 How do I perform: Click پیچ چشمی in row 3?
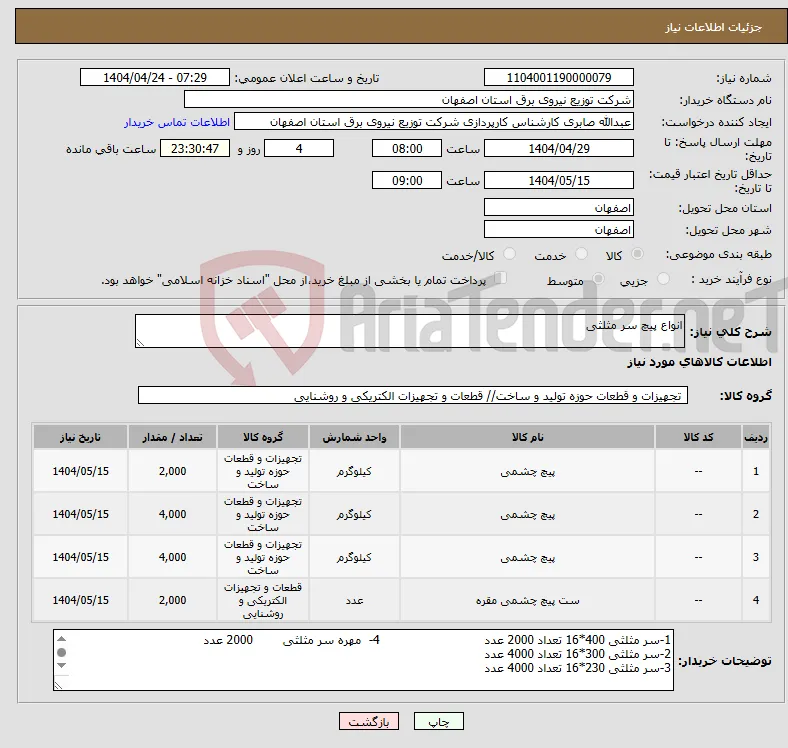(527, 557)
